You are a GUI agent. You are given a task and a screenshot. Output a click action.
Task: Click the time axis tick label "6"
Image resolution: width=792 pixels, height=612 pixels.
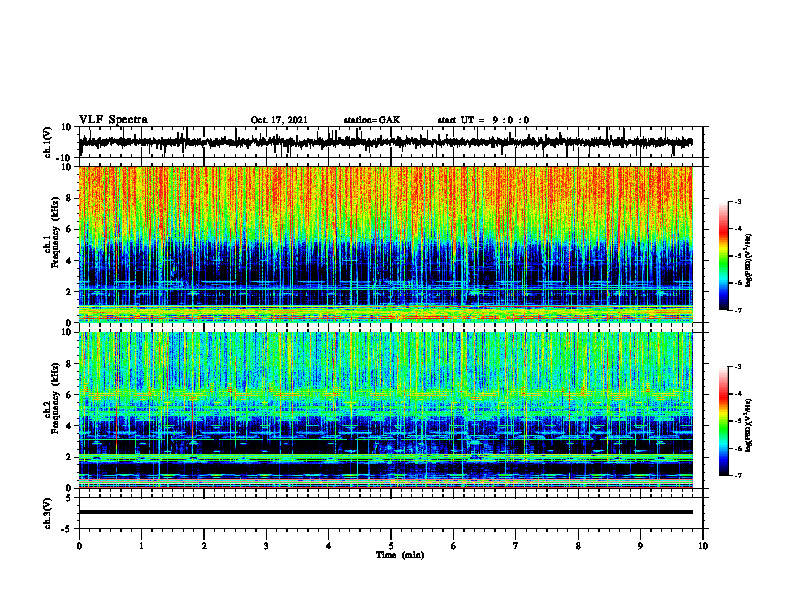pyautogui.click(x=454, y=546)
